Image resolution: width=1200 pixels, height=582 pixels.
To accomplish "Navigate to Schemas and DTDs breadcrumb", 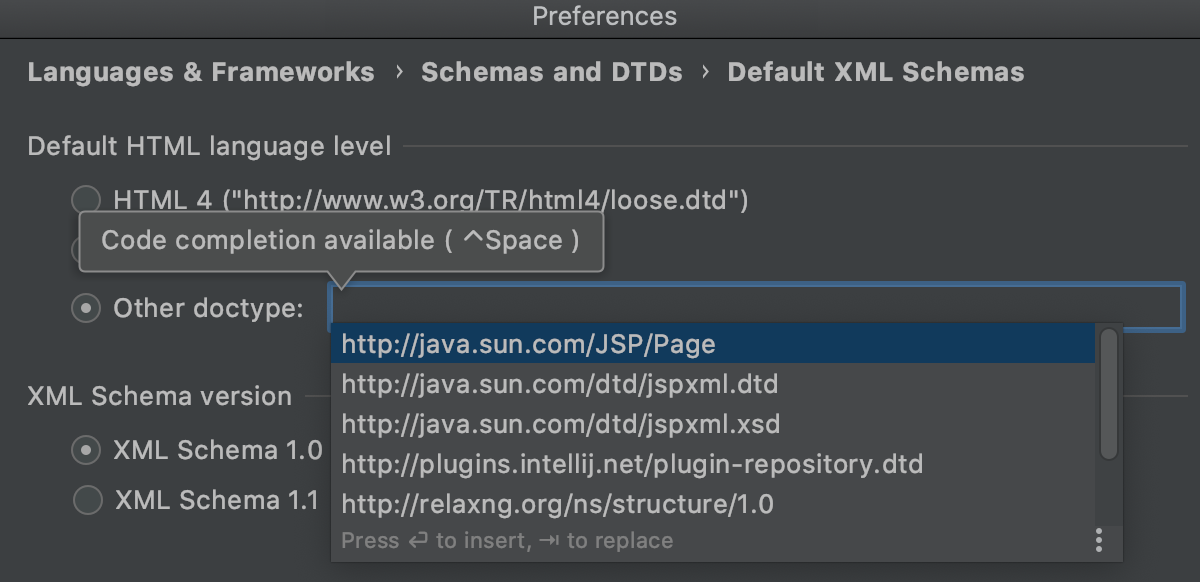I will pyautogui.click(x=551, y=71).
